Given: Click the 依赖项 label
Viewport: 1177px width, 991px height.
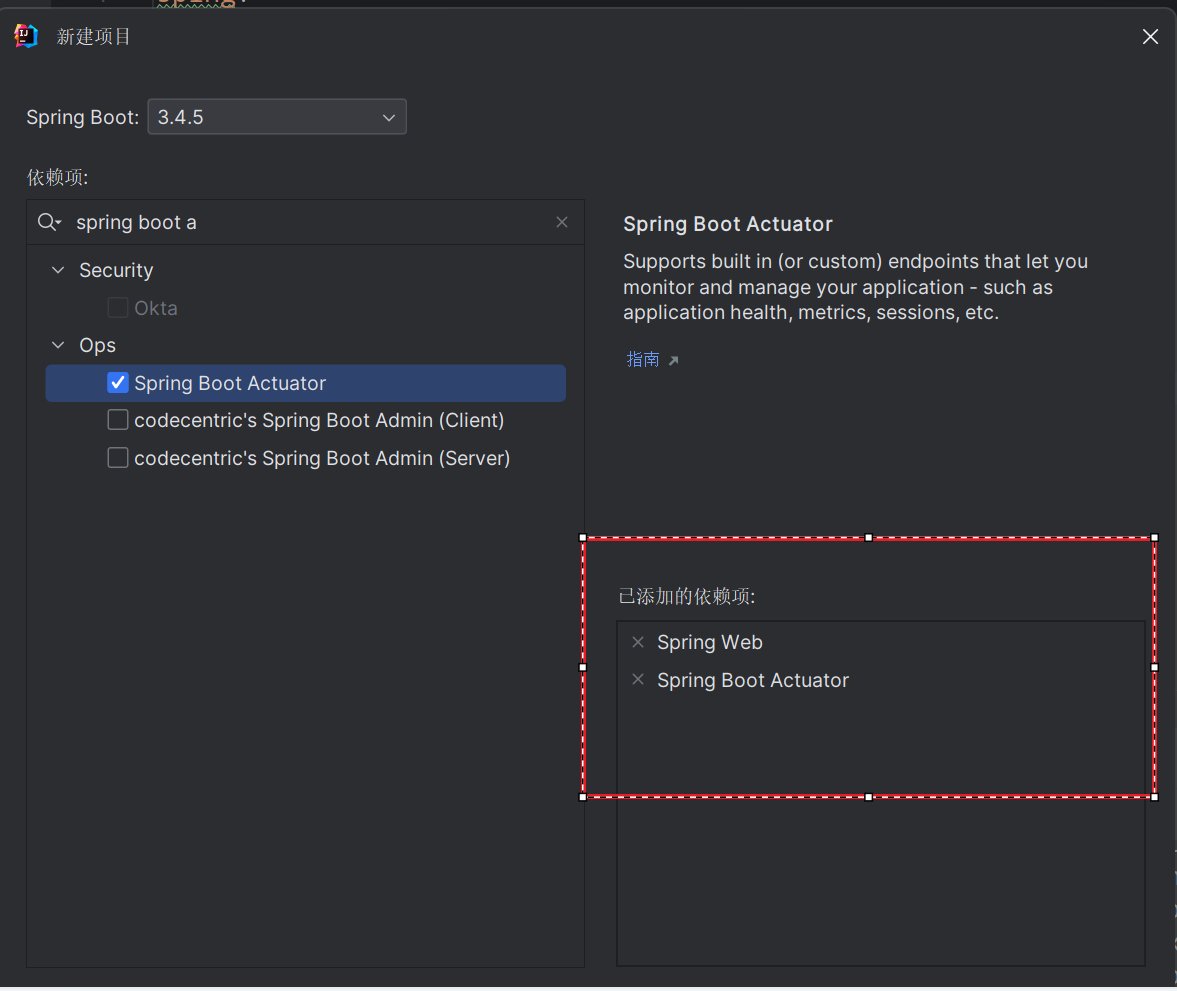Looking at the screenshot, I should [58, 177].
